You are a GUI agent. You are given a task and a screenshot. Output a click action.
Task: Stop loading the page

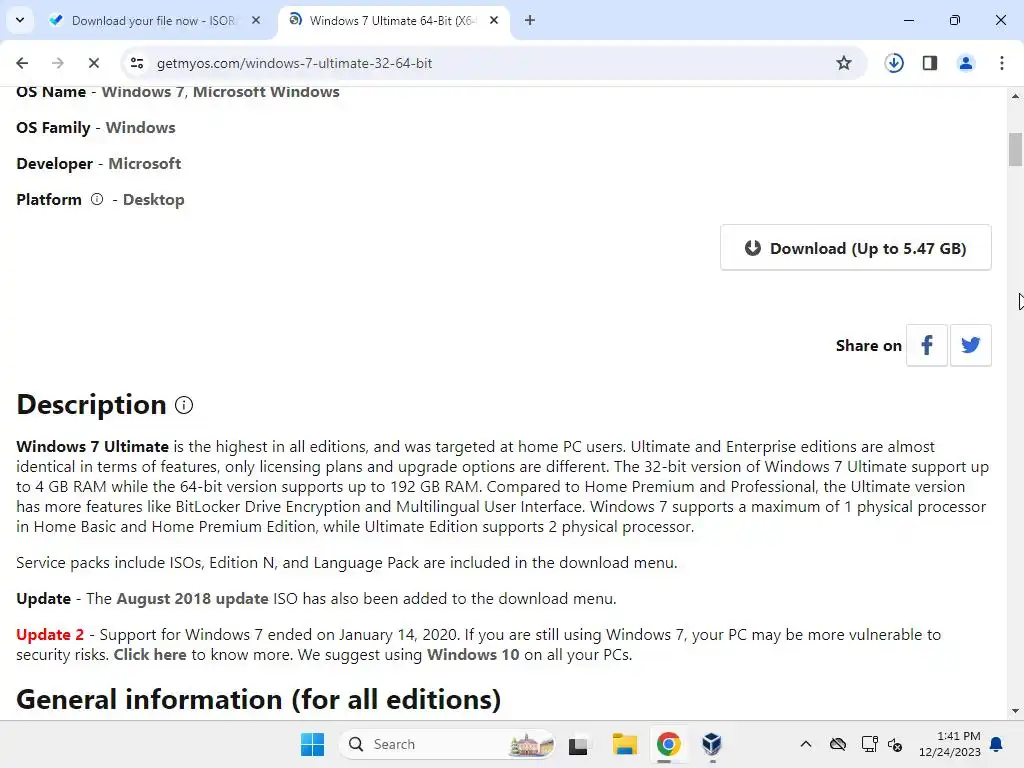(93, 63)
